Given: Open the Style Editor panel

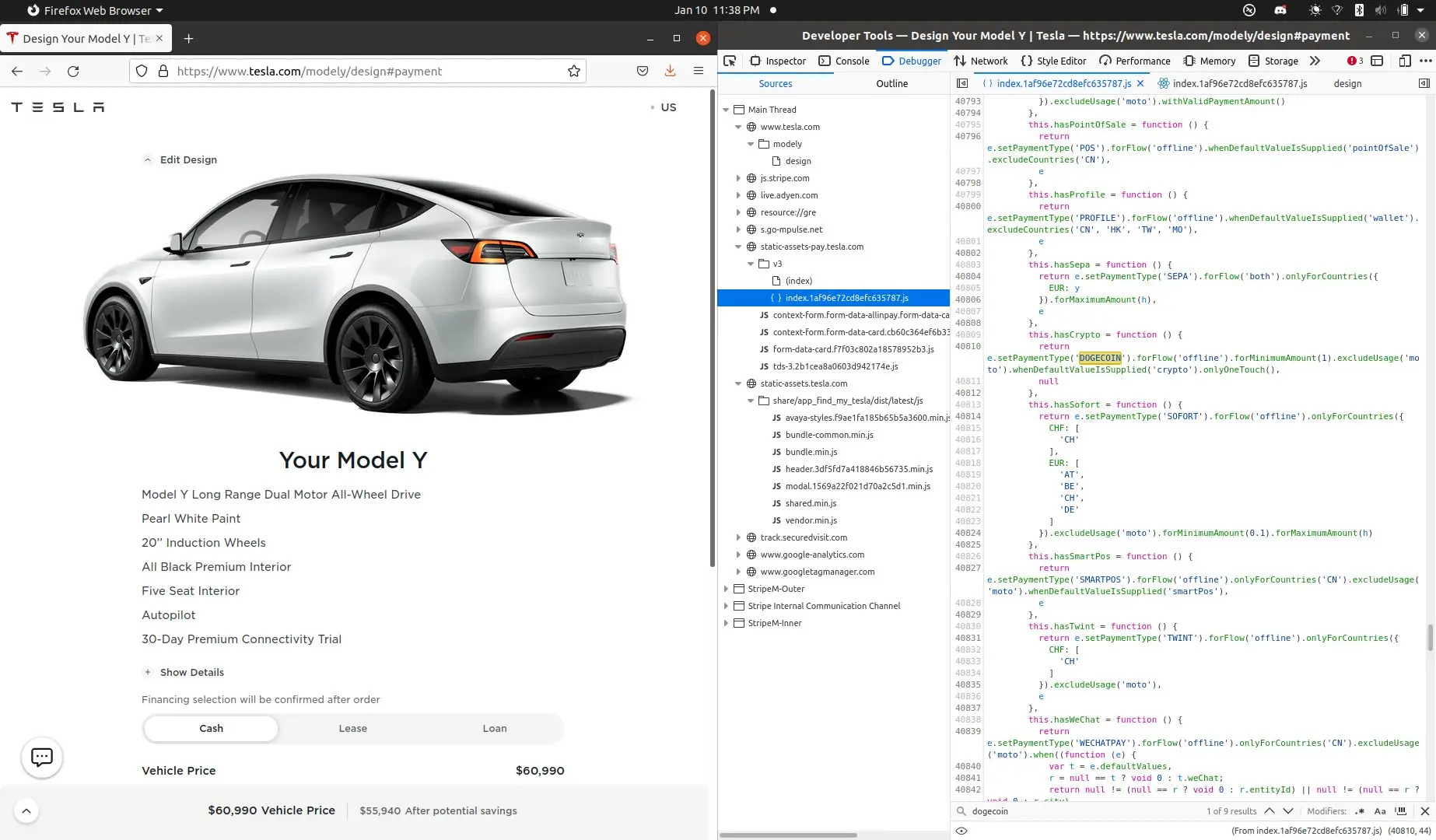Looking at the screenshot, I should pyautogui.click(x=1053, y=61).
